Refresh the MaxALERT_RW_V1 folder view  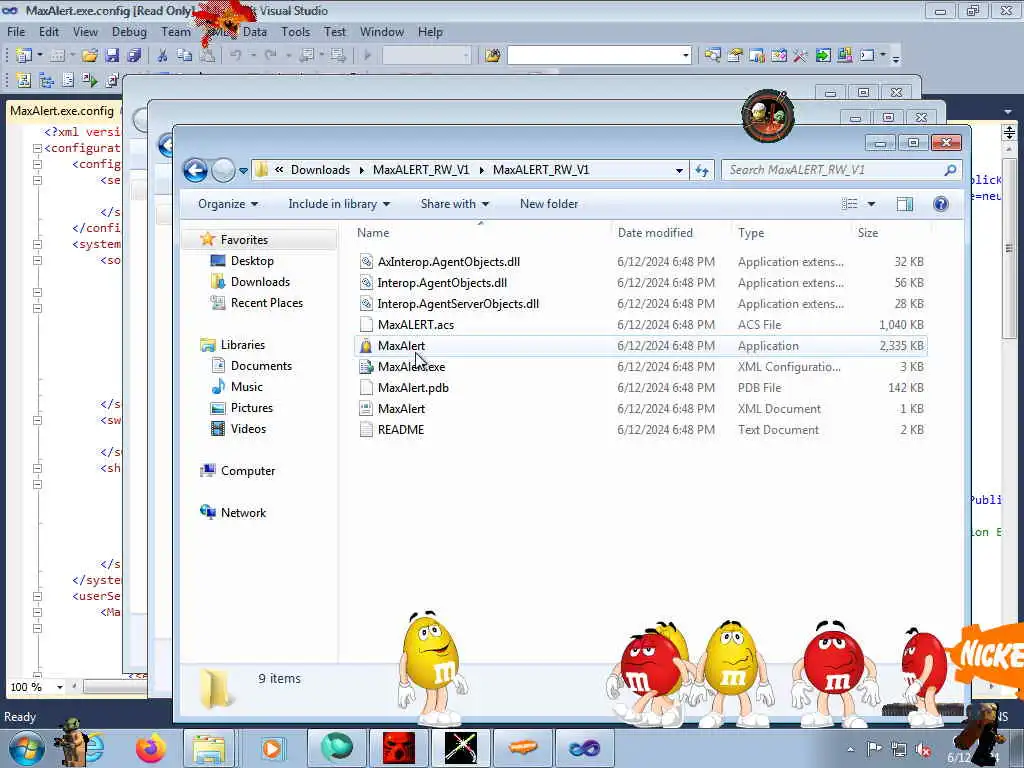point(702,170)
